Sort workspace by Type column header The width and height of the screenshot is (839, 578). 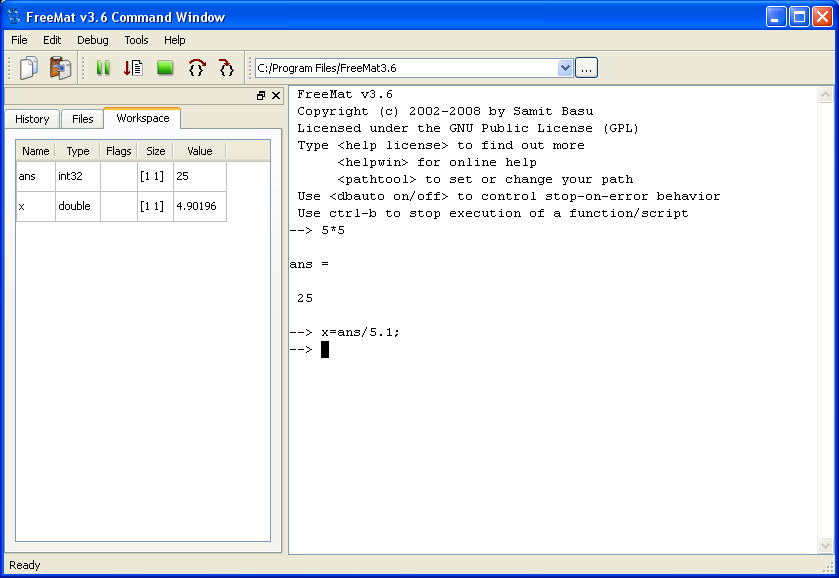point(78,151)
